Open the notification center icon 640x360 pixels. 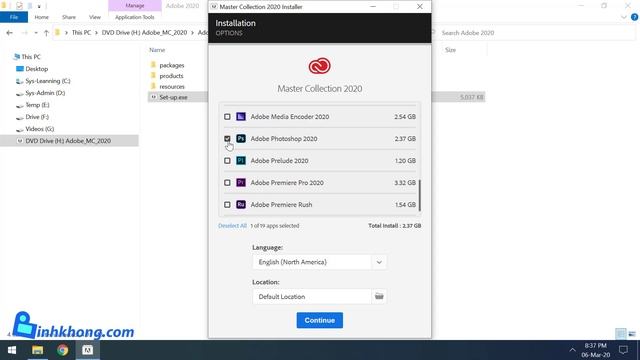click(x=623, y=350)
